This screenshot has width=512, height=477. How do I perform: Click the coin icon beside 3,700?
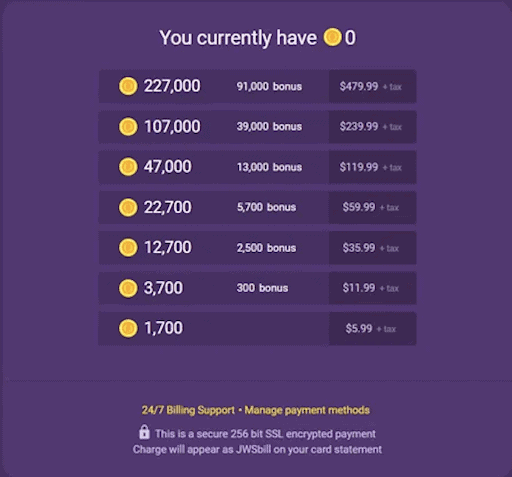tap(128, 288)
